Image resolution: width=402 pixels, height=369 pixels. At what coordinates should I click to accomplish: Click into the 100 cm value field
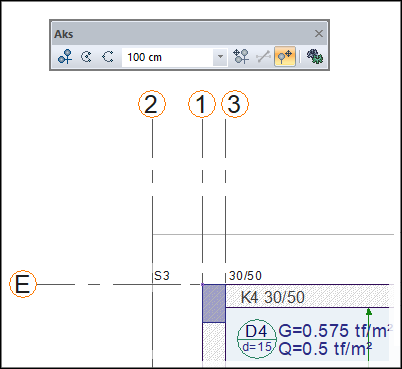click(x=167, y=57)
